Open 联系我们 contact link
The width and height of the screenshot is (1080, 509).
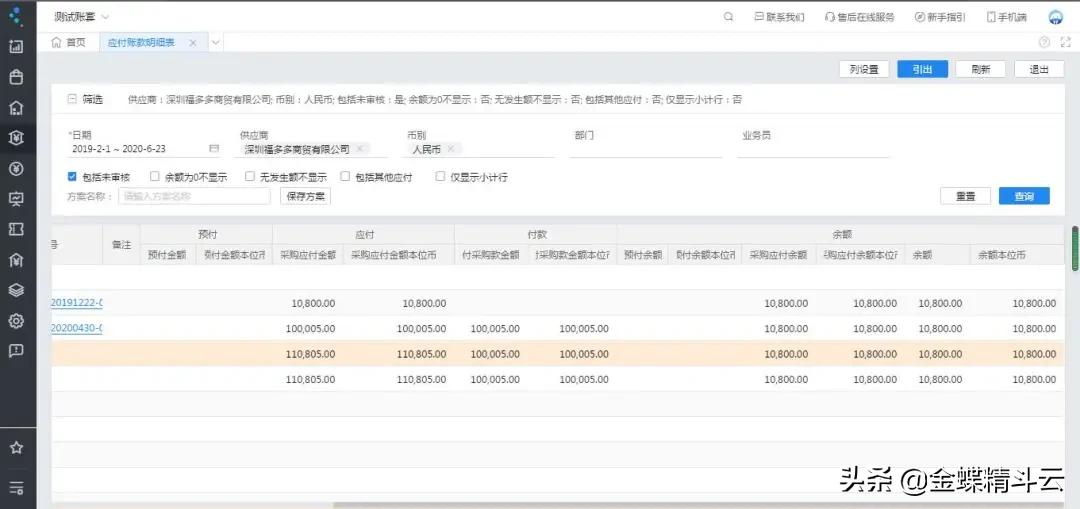[x=780, y=17]
